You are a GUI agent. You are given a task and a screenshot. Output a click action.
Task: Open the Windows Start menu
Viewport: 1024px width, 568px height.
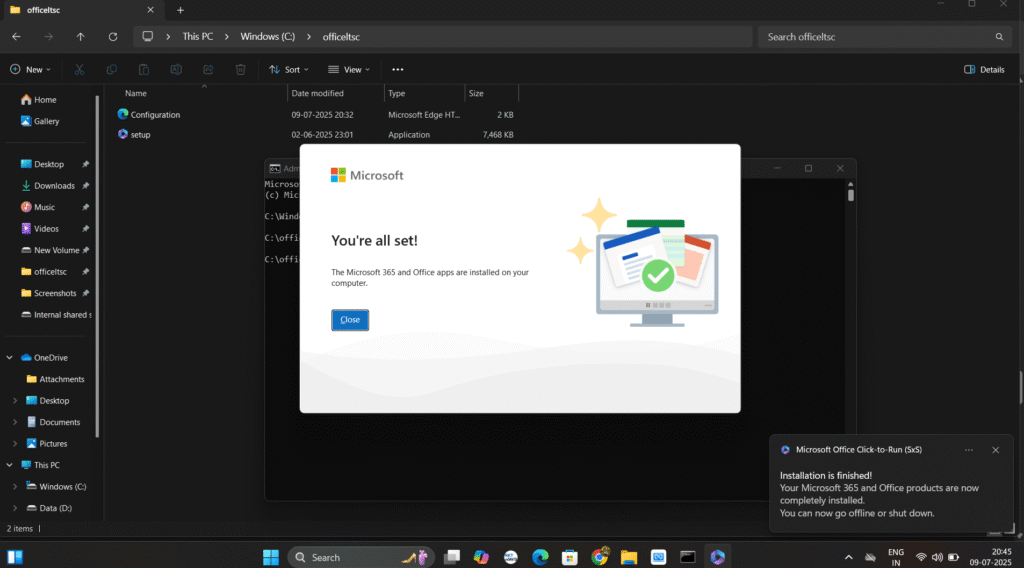(x=270, y=557)
